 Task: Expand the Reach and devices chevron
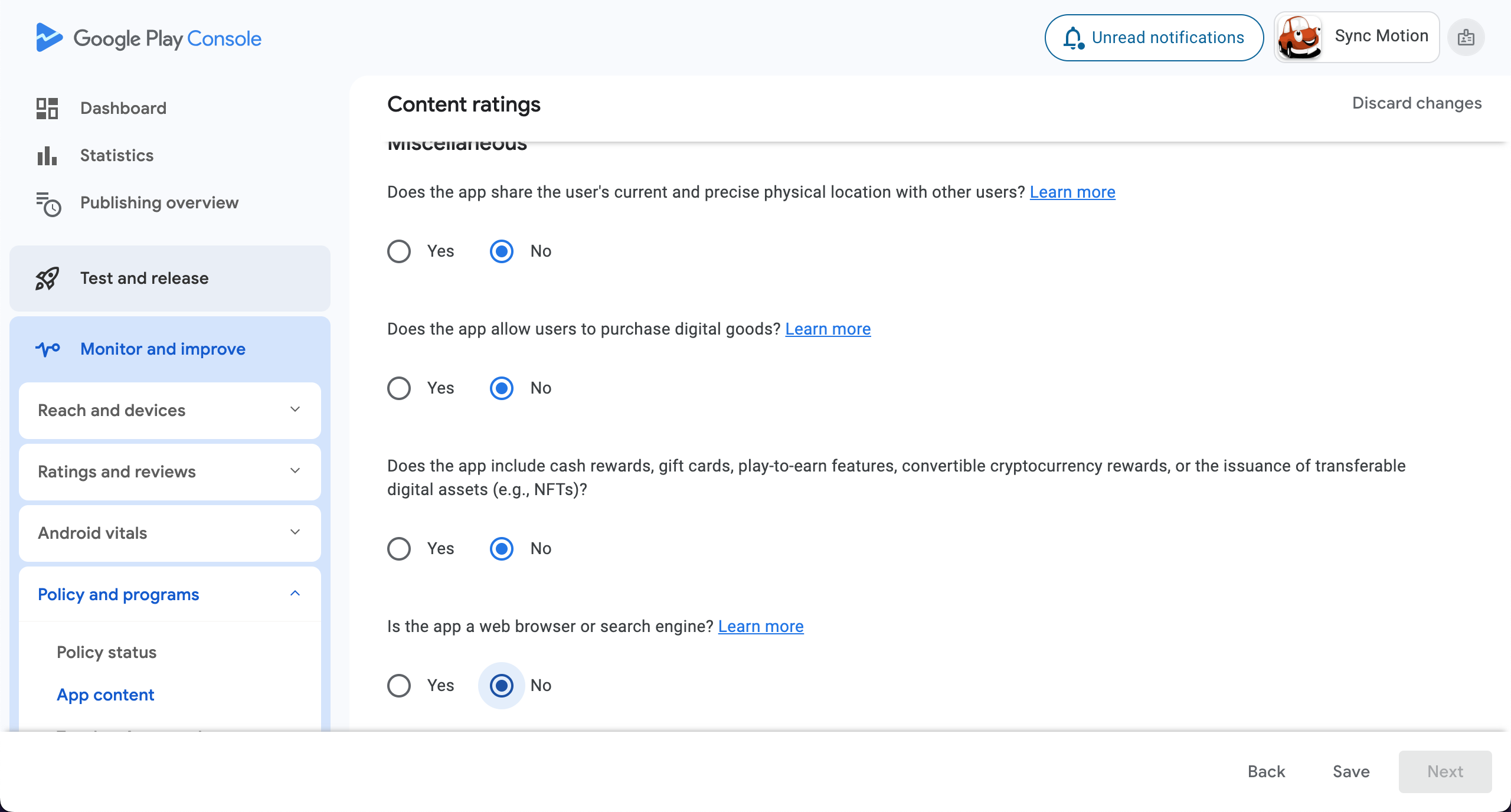point(296,410)
